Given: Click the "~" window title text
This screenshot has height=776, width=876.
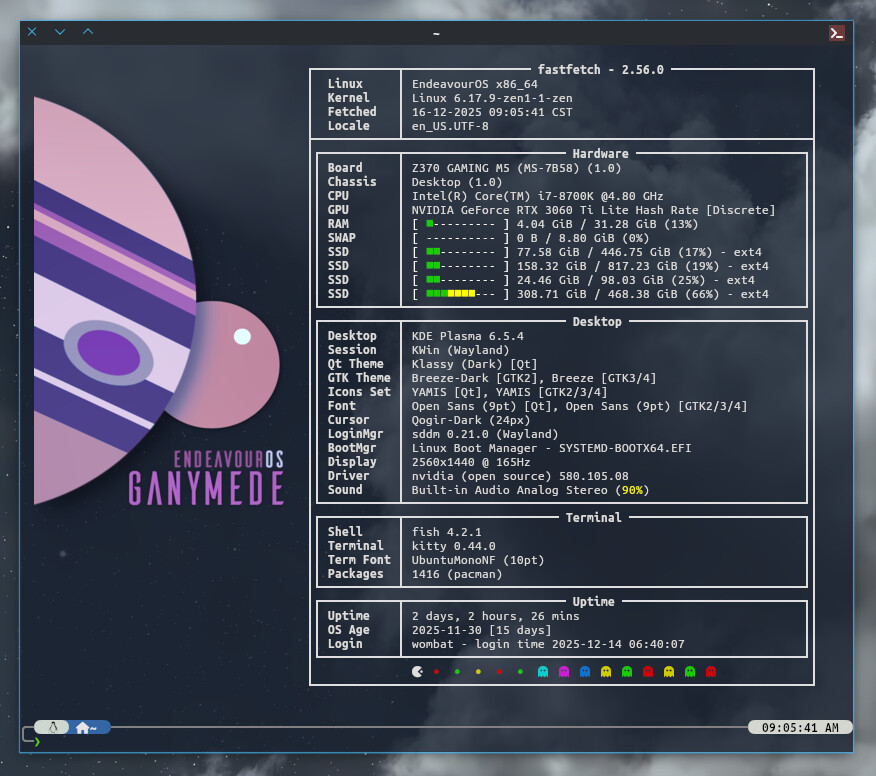Looking at the screenshot, I should pos(436,34).
